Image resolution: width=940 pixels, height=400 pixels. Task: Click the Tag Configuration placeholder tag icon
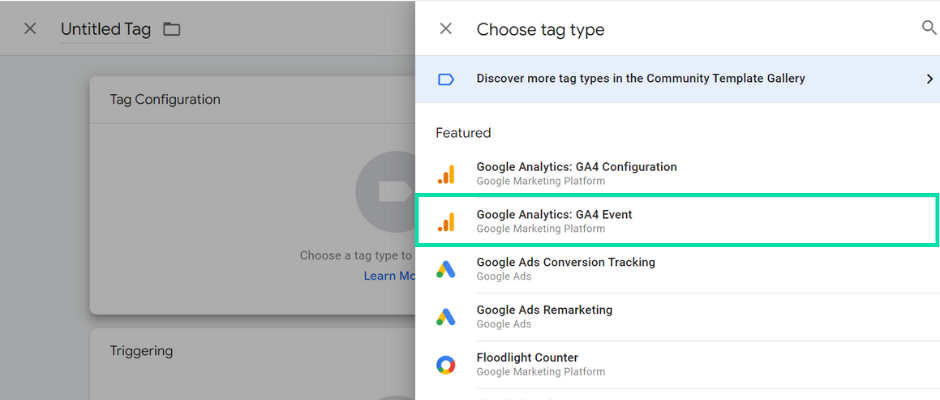(x=392, y=191)
